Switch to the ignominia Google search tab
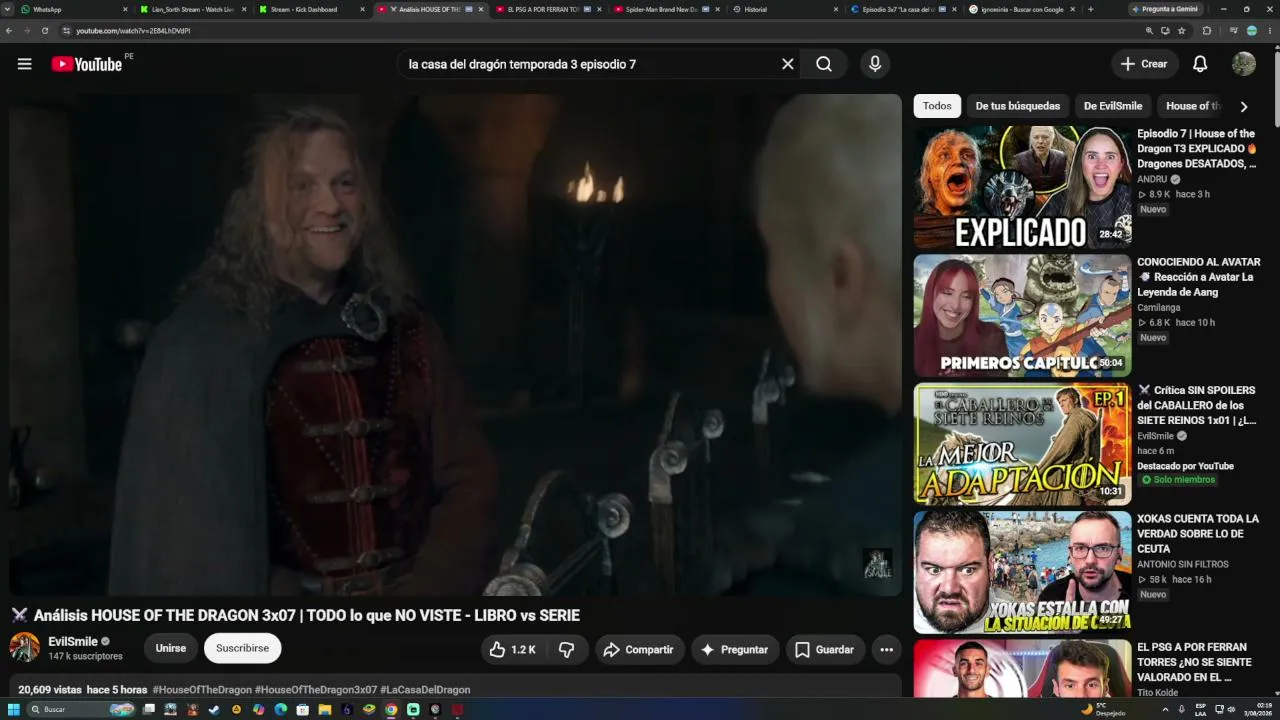Viewport: 1280px width, 720px height. [1020, 9]
